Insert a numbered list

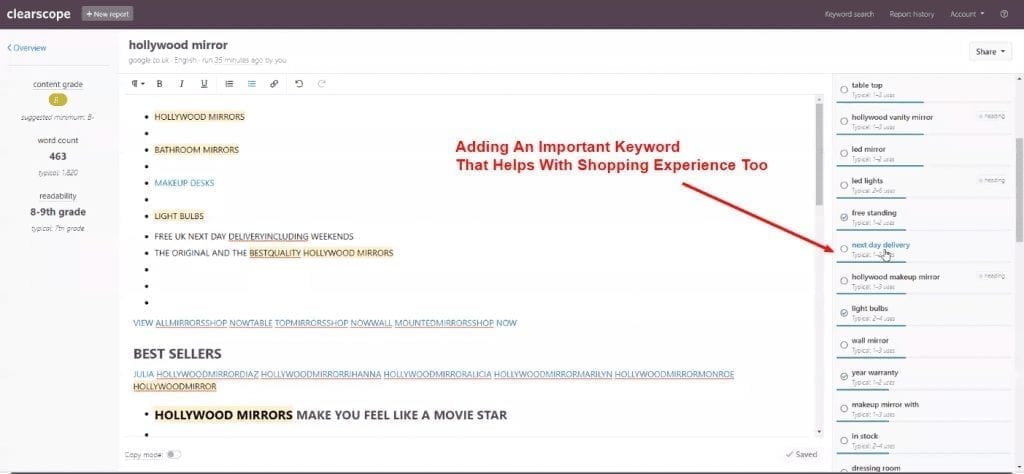pos(229,84)
